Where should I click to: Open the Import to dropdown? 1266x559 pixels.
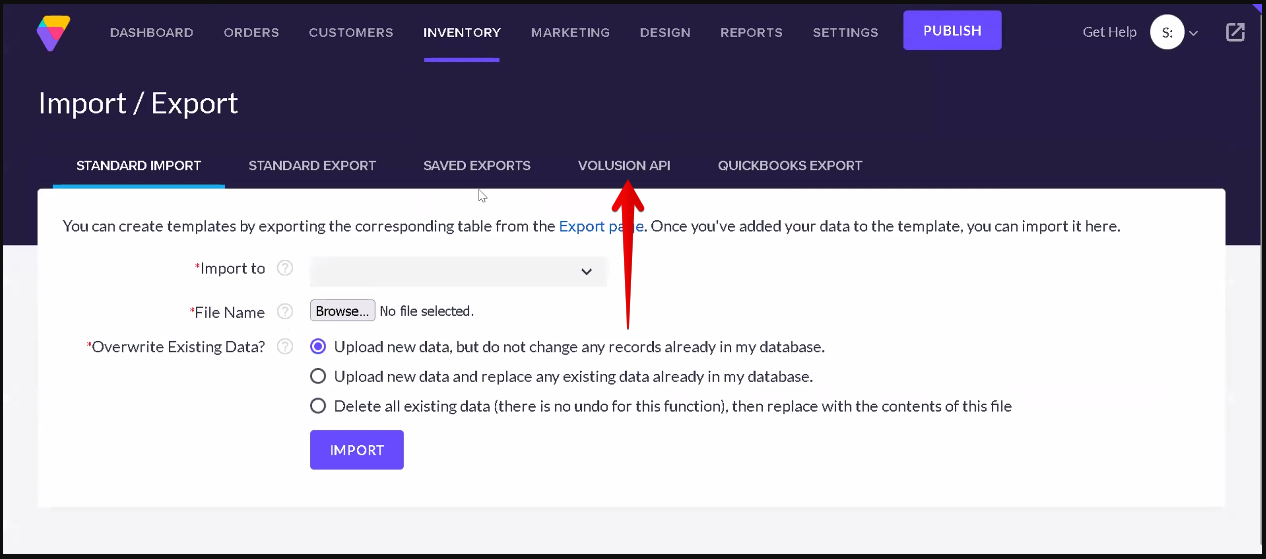458,271
